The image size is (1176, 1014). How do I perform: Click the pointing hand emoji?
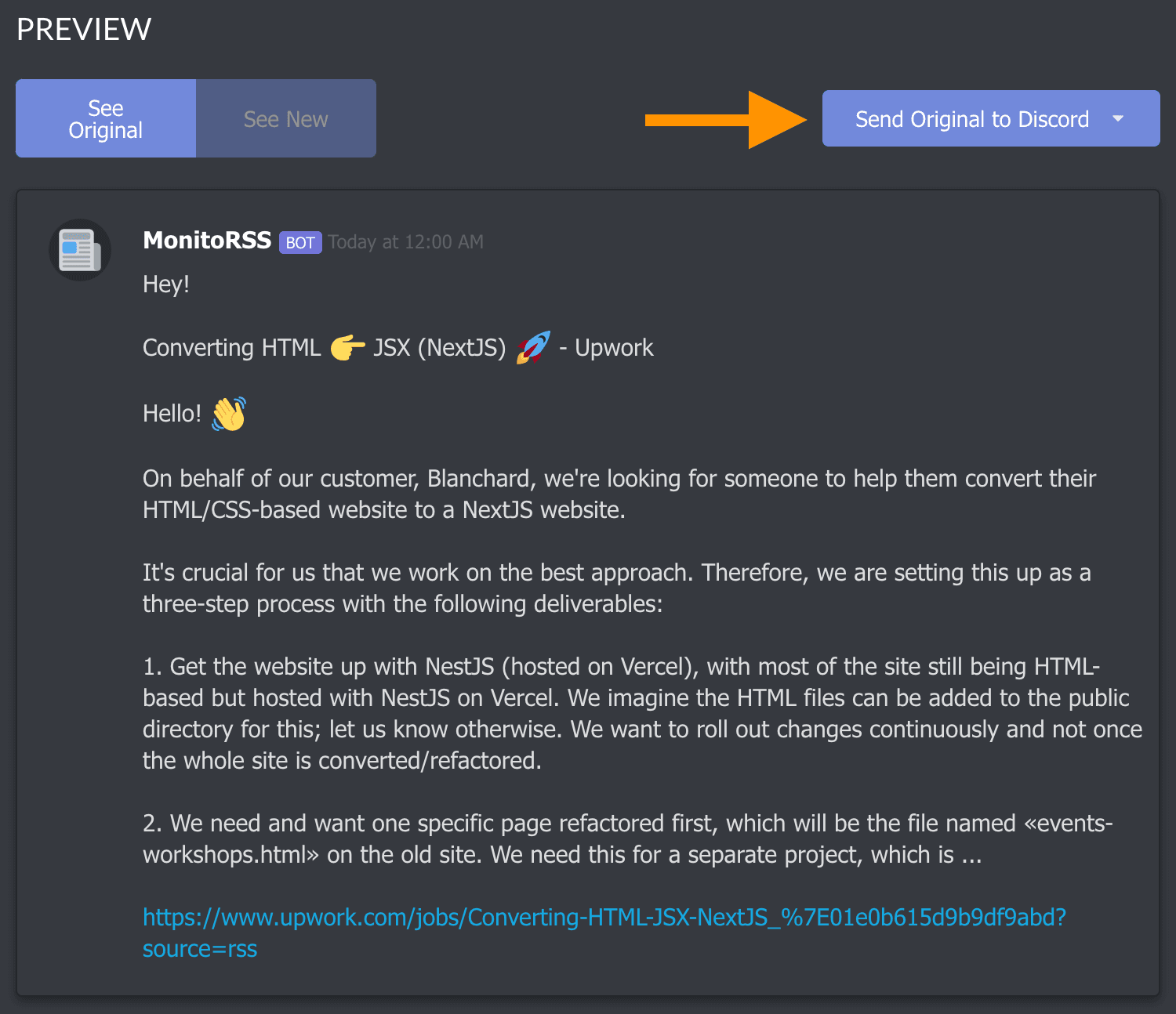click(347, 347)
